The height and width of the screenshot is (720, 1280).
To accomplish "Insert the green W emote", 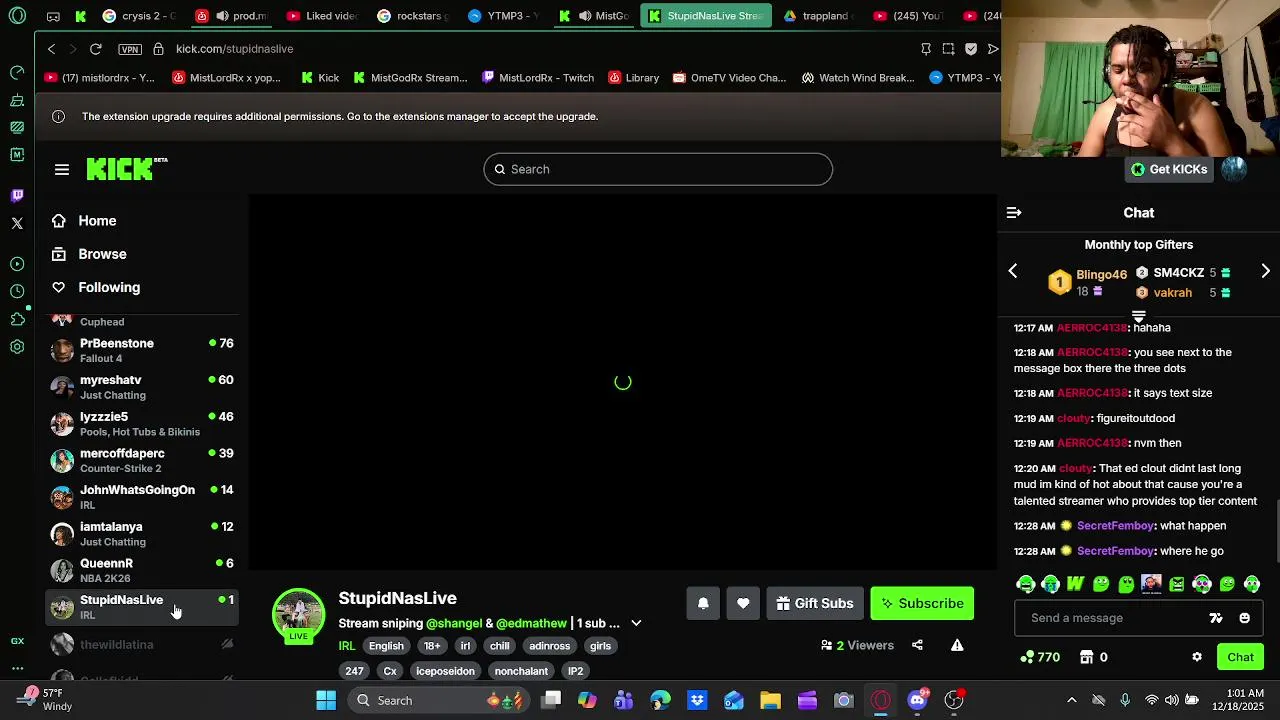I will coord(1075,584).
